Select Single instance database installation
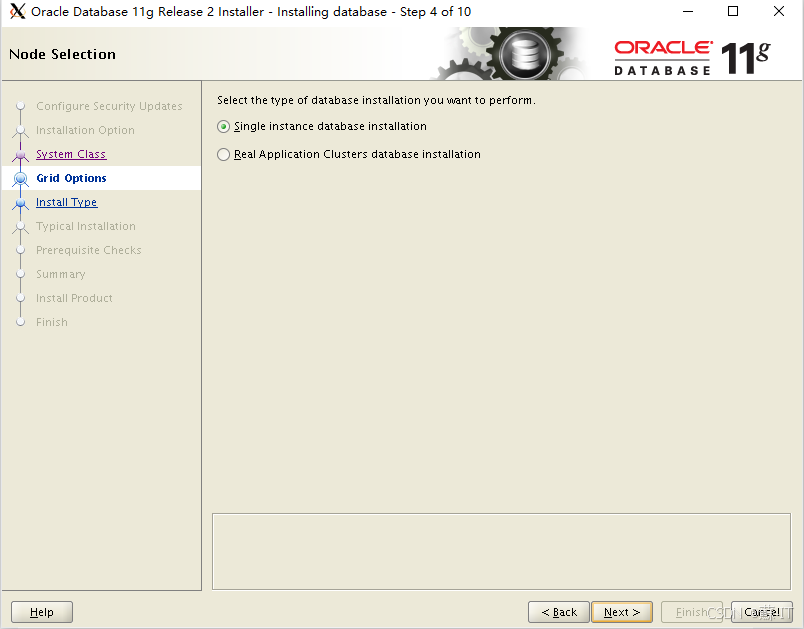Viewport: 804px width, 629px height. (x=222, y=126)
